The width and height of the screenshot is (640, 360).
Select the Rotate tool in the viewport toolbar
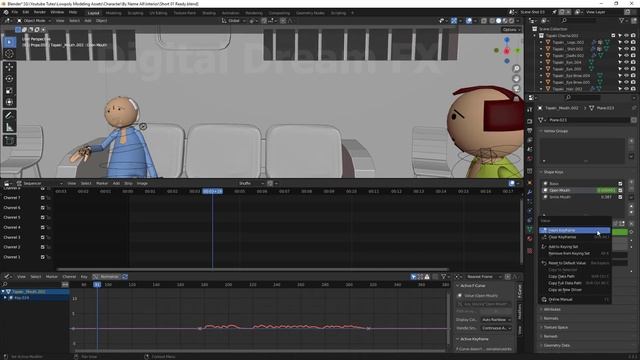9,78
